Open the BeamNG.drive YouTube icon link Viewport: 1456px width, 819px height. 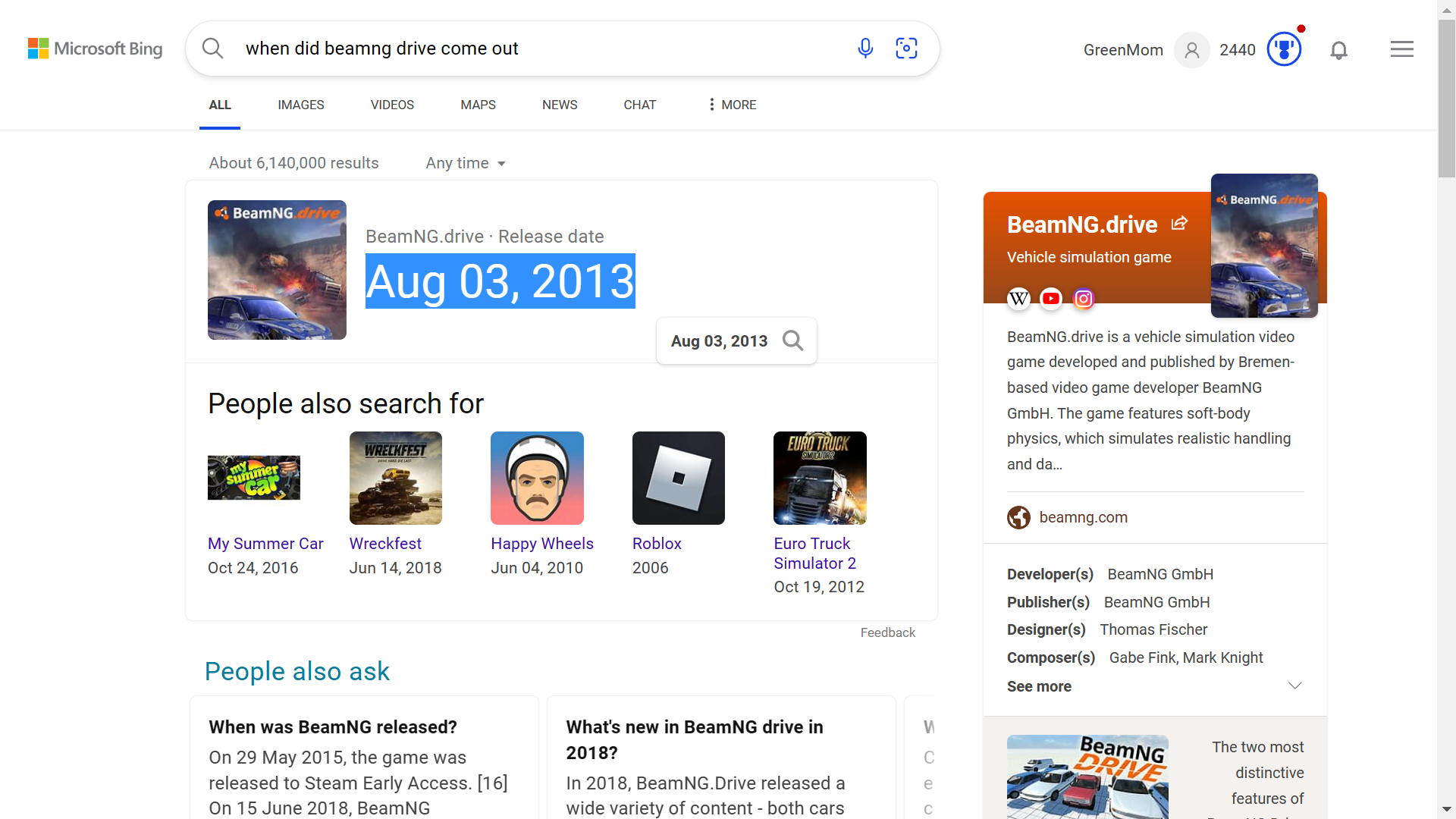[x=1051, y=299]
